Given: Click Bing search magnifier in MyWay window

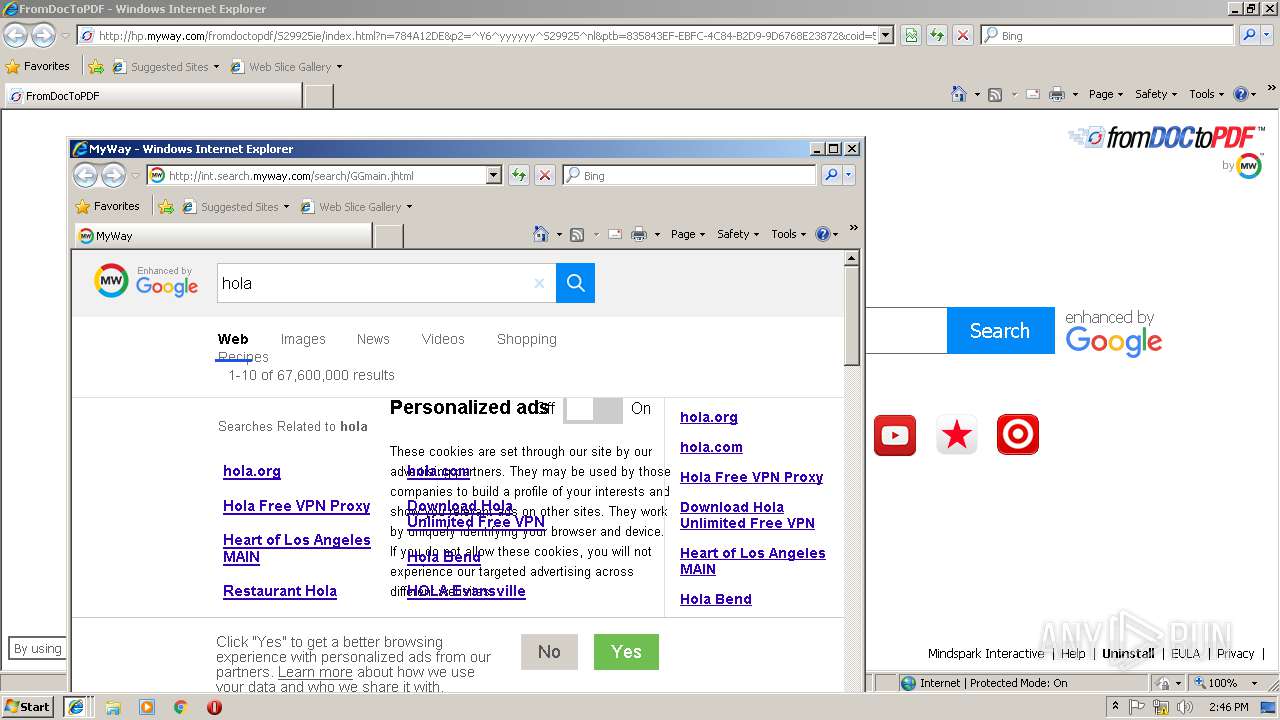Looking at the screenshot, I should (x=831, y=175).
